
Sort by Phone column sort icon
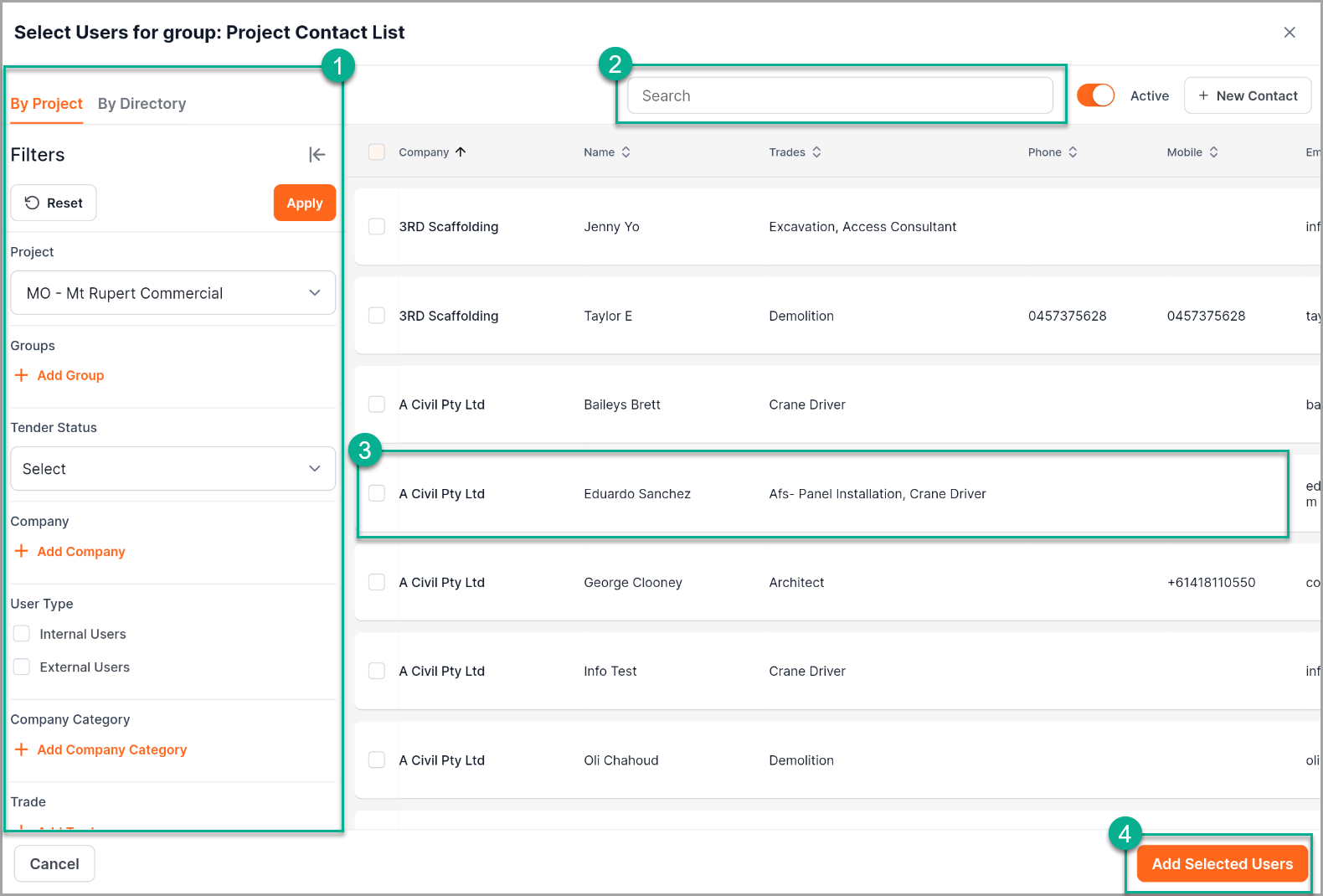[1073, 152]
